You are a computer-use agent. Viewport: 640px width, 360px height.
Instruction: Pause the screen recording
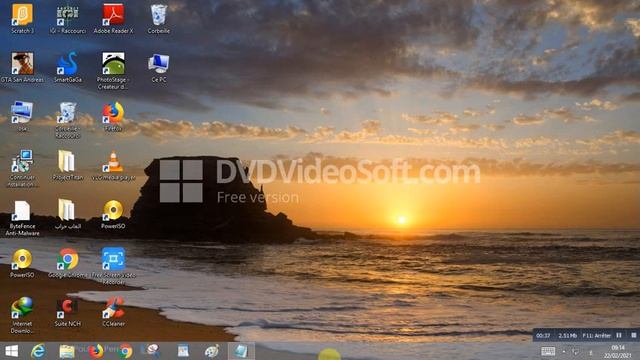619,335
